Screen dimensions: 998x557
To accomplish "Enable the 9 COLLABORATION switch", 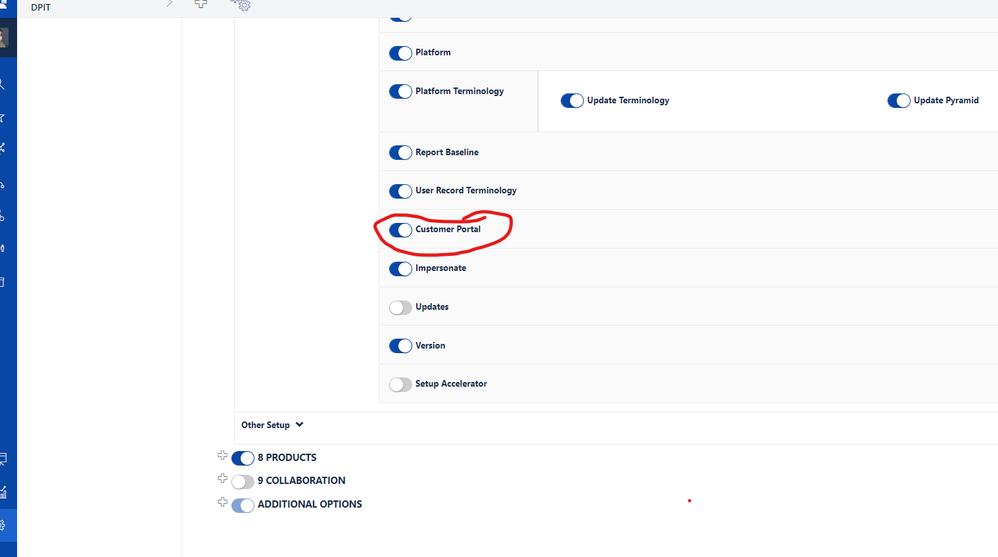I will click(242, 481).
